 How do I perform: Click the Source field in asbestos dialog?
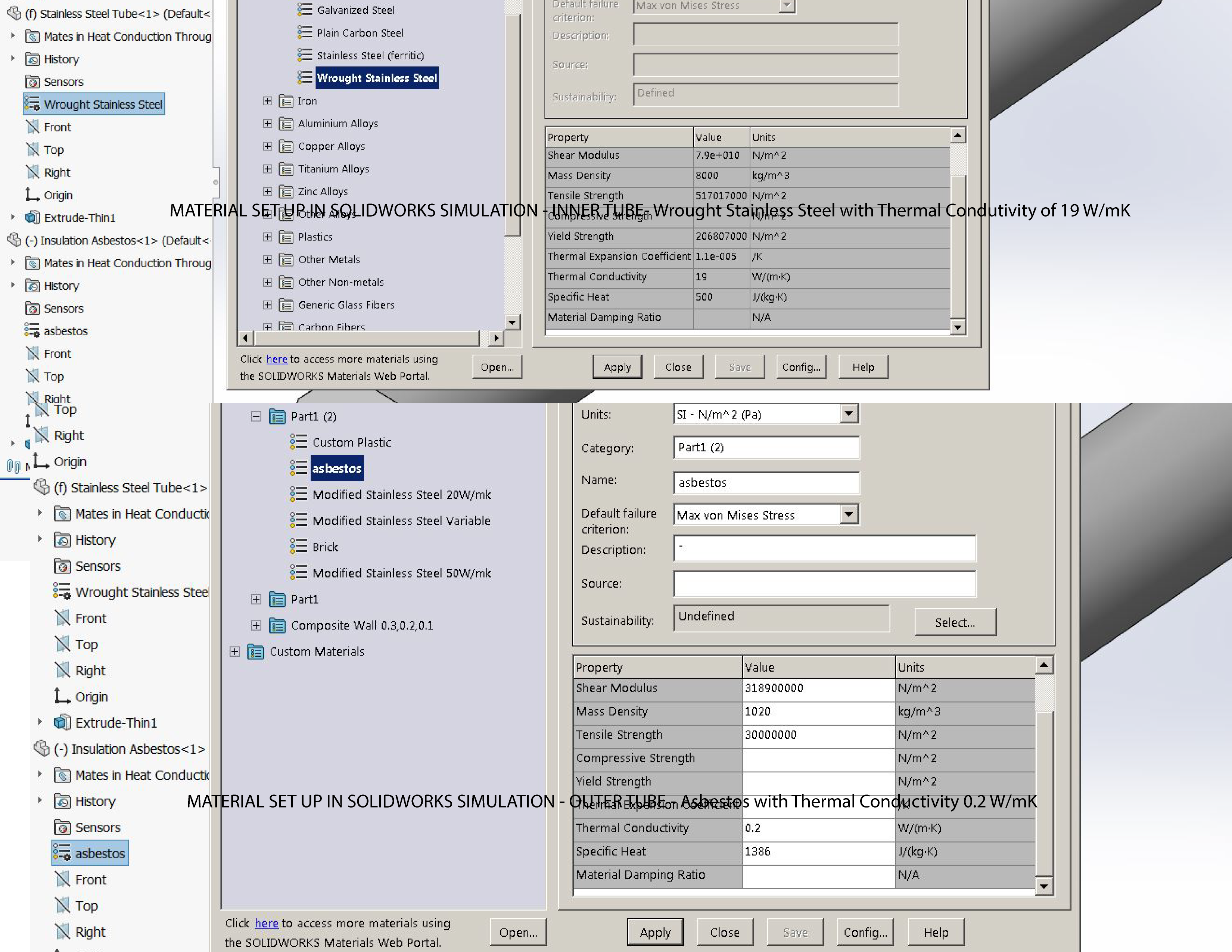[x=824, y=583]
